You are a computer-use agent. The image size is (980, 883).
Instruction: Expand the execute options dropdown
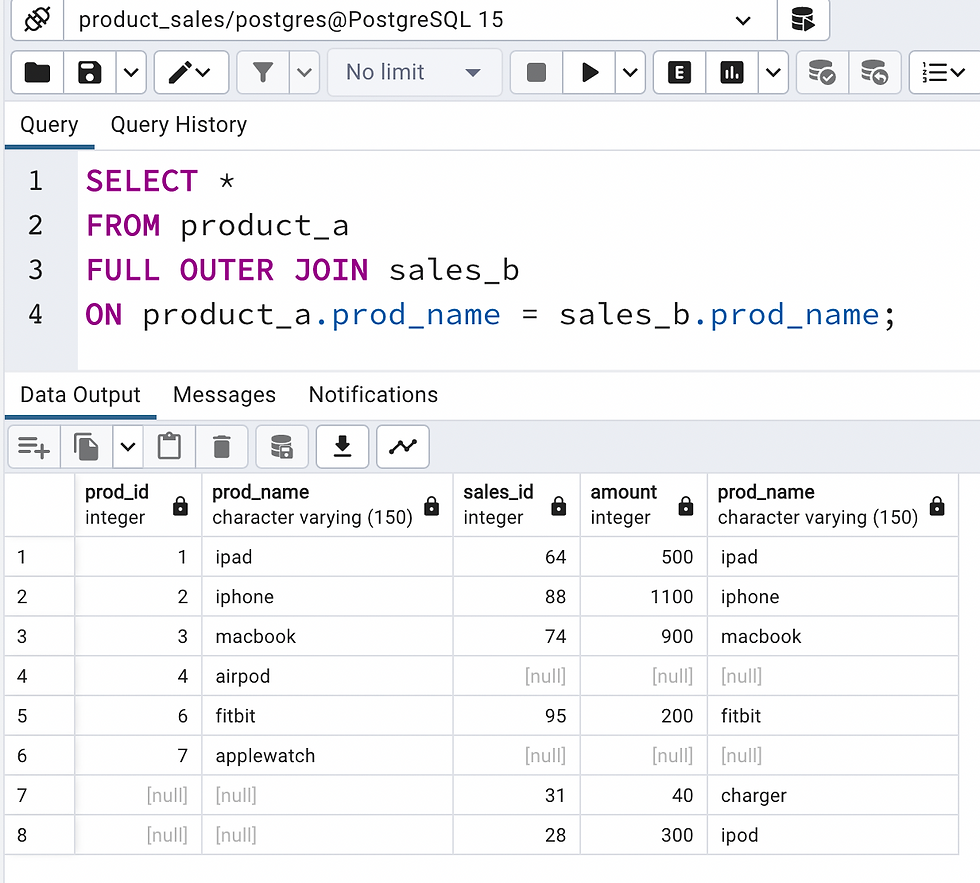coord(630,72)
